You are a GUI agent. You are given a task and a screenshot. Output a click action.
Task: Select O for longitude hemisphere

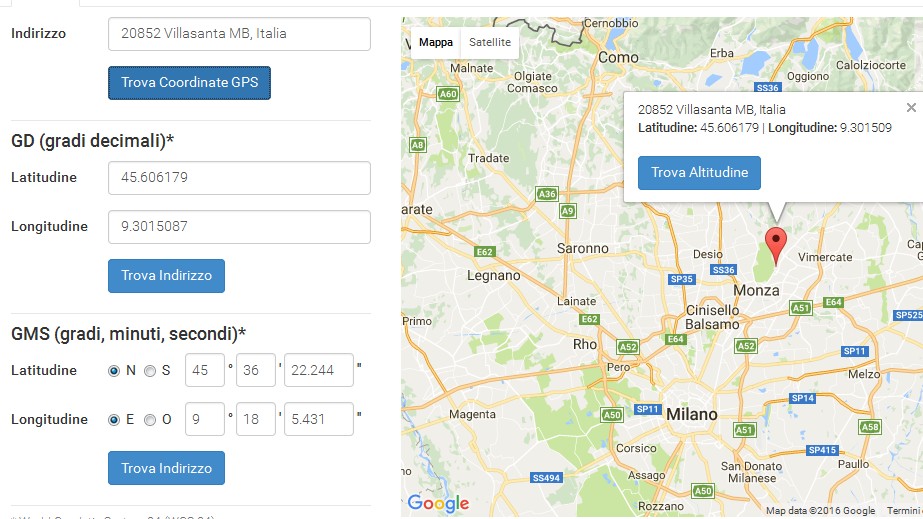coord(150,420)
